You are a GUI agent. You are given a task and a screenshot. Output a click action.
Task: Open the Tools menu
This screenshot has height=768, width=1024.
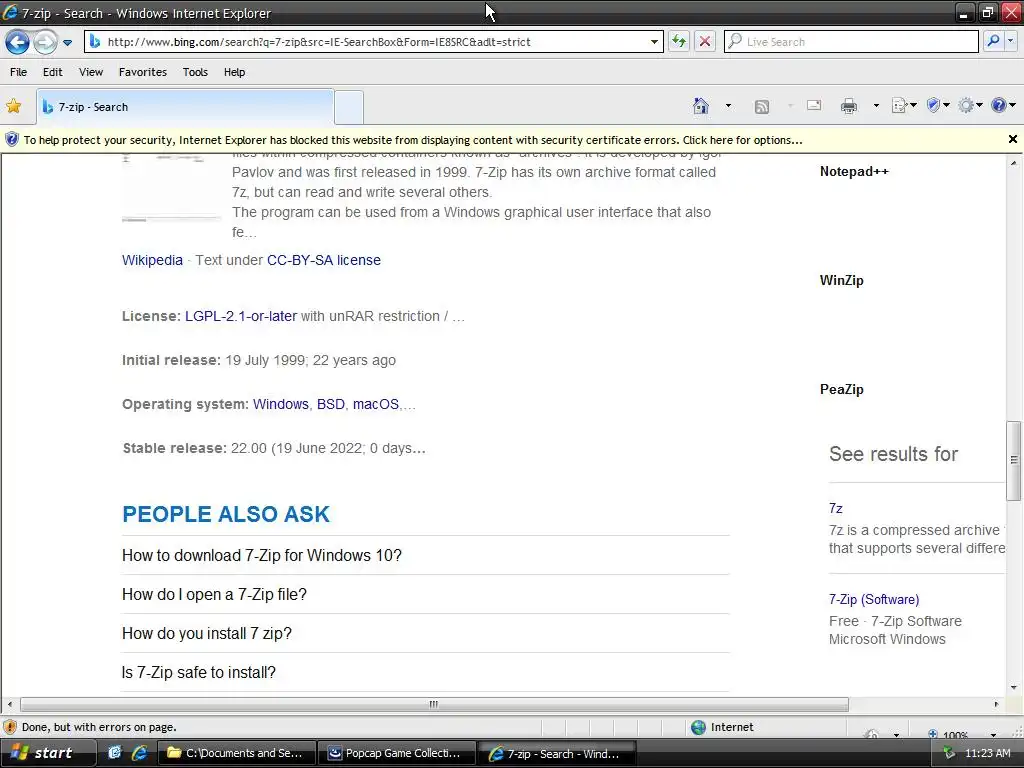195,72
